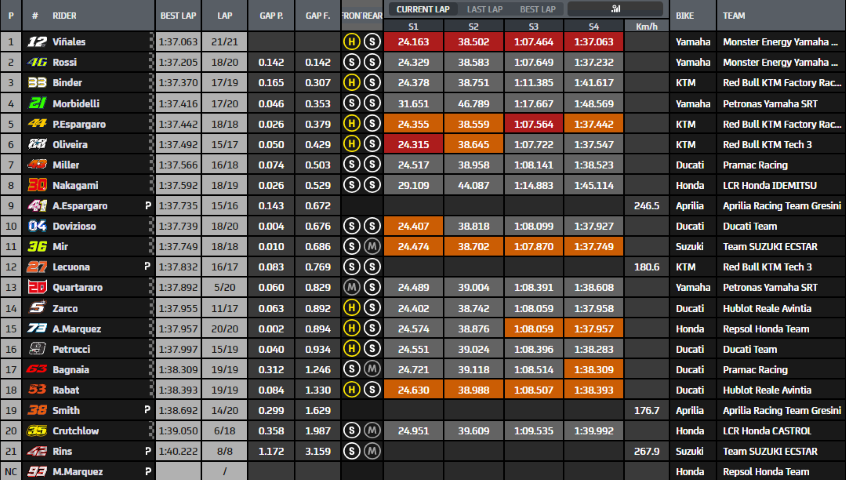This screenshot has width=846, height=480.
Task: Click Quartararo's medium front tyre icon
Action: coord(351,288)
